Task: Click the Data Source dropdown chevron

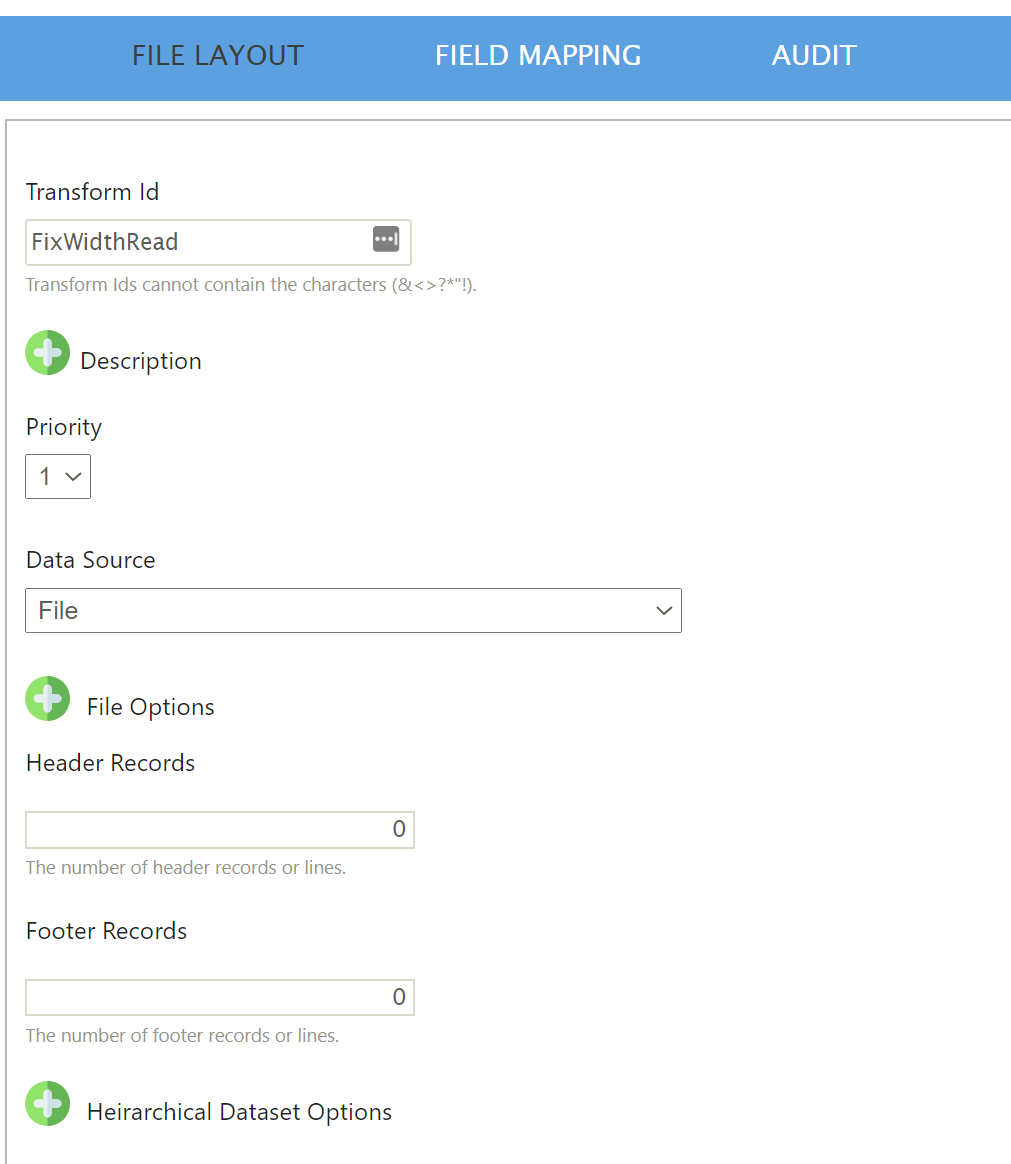Action: tap(664, 610)
